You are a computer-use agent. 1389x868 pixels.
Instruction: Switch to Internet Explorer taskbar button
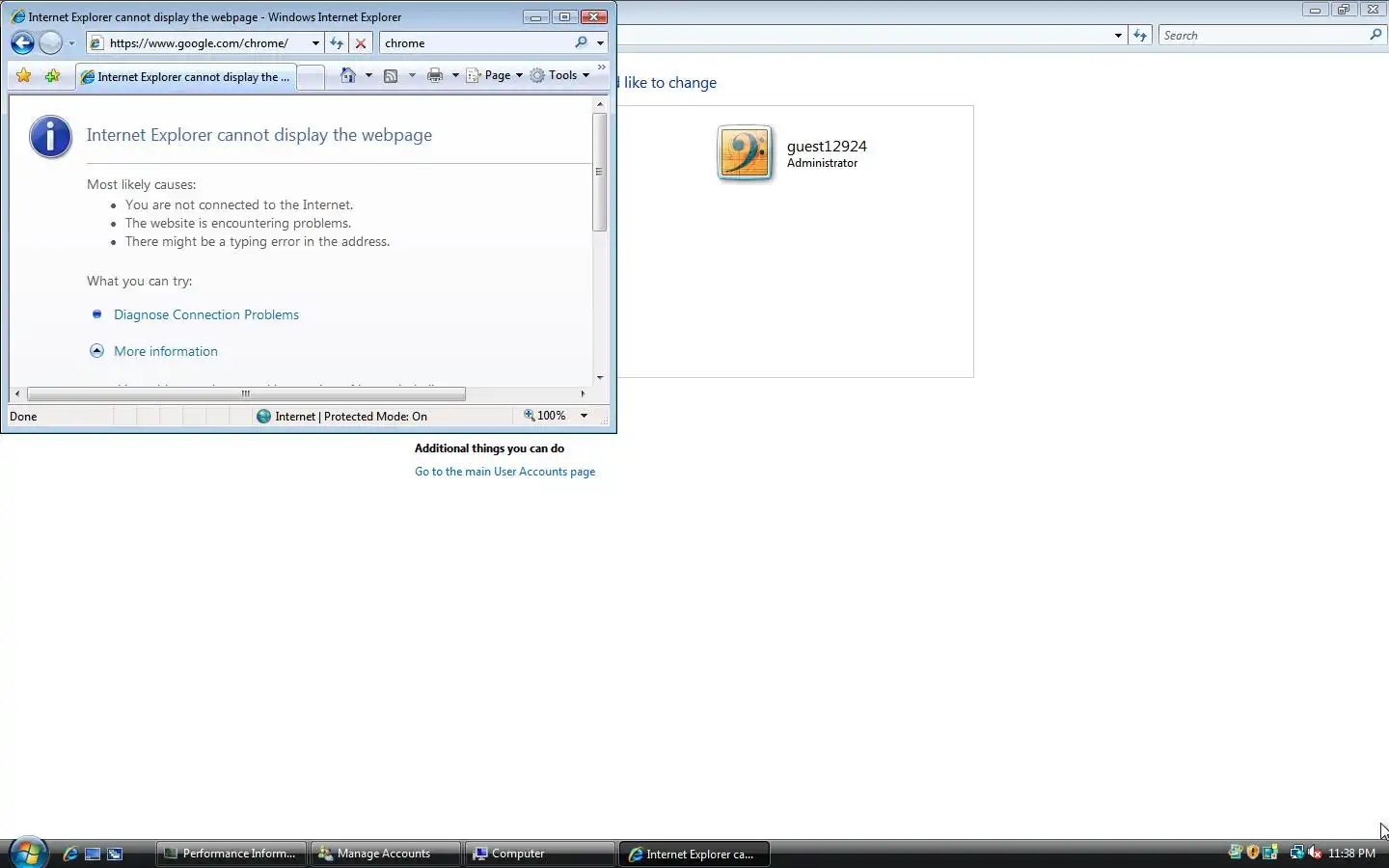694,854
